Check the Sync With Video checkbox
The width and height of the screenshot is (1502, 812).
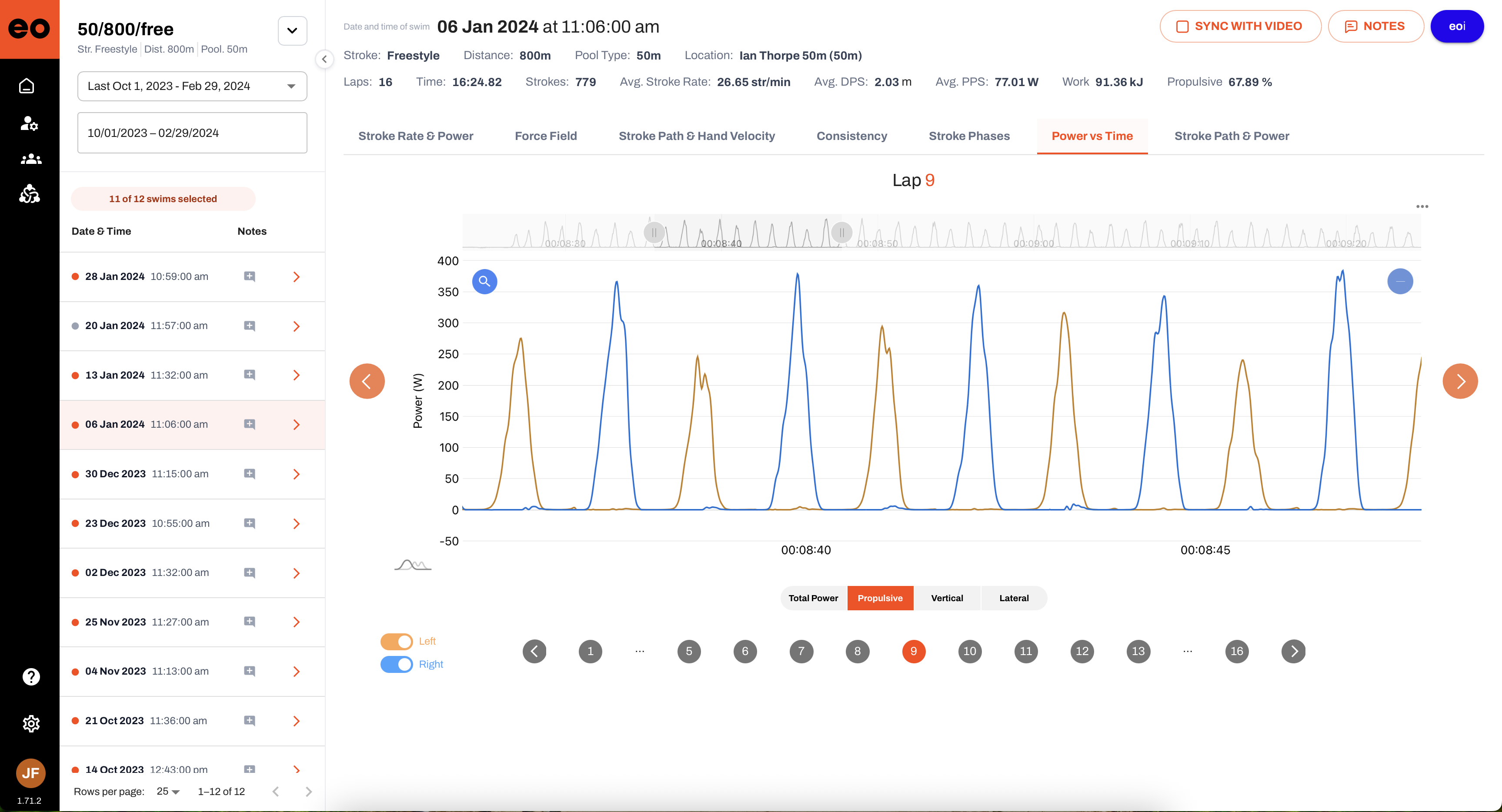[x=1182, y=26]
